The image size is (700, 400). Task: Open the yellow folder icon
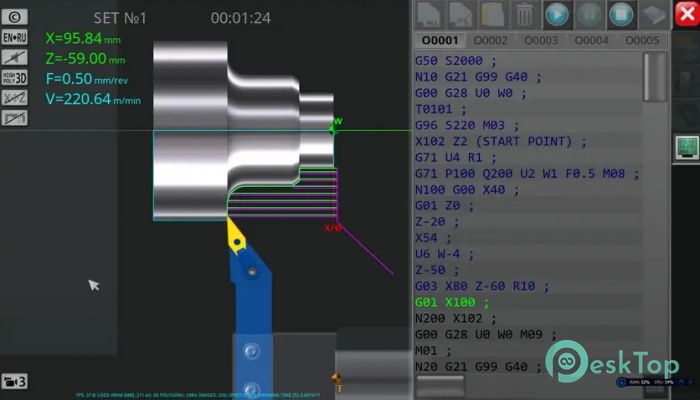pos(493,15)
